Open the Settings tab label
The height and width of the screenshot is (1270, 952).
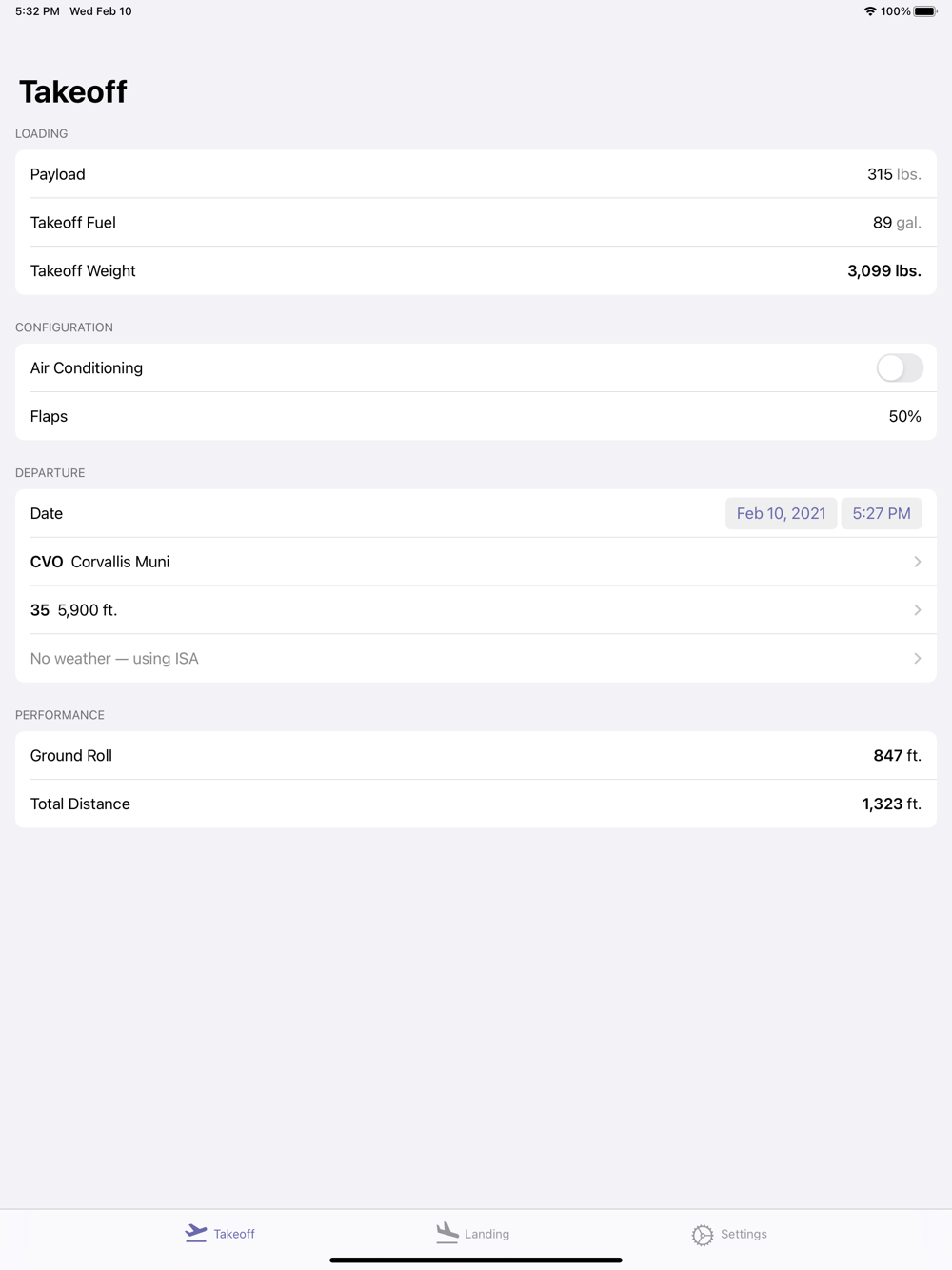[x=744, y=1234]
